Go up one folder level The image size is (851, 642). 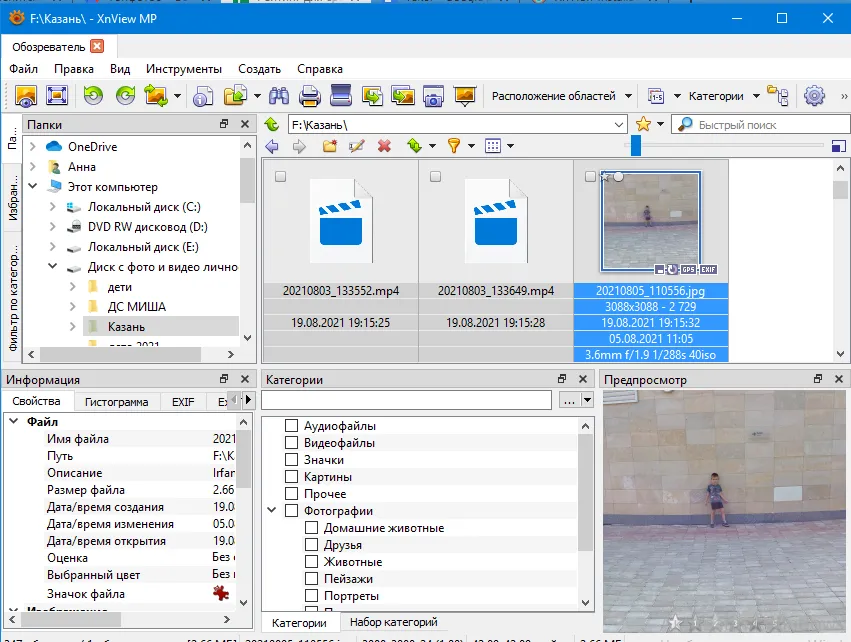coord(272,125)
